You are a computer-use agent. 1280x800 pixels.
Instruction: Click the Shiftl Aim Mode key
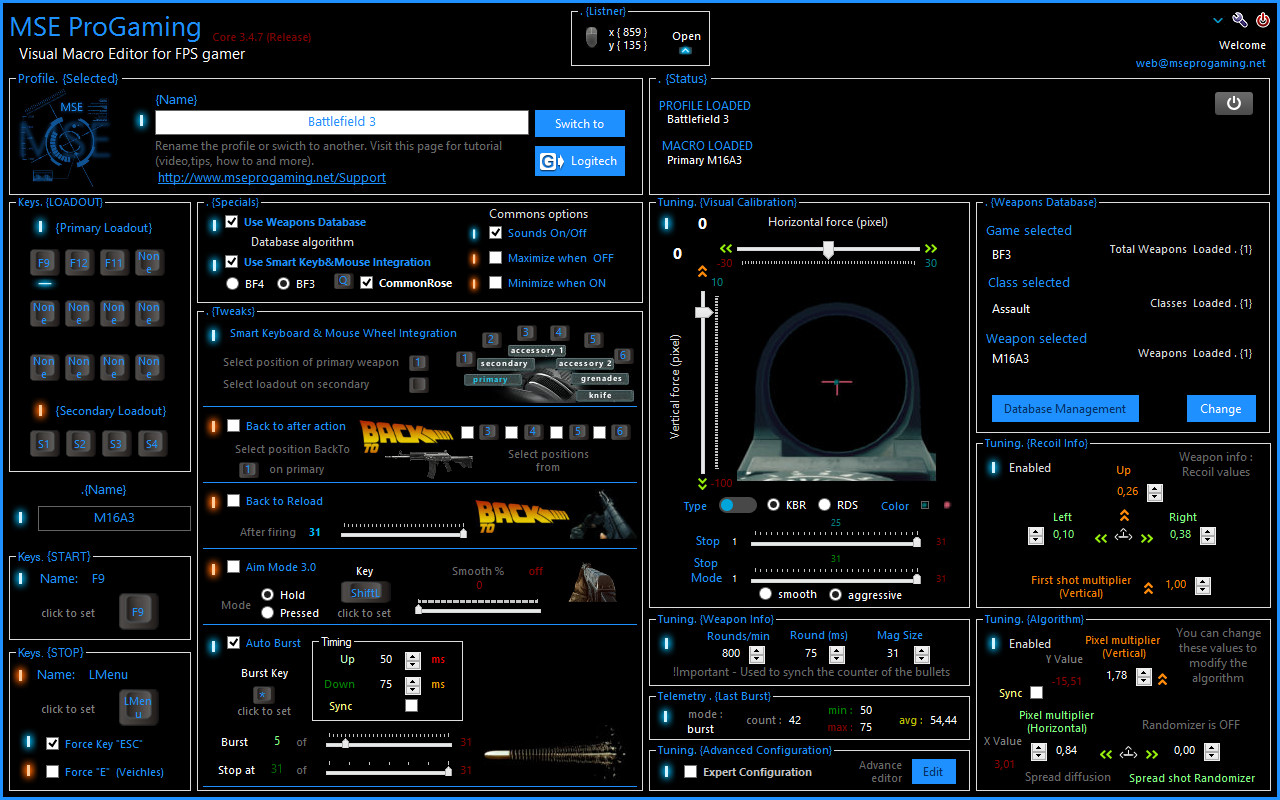[365, 593]
